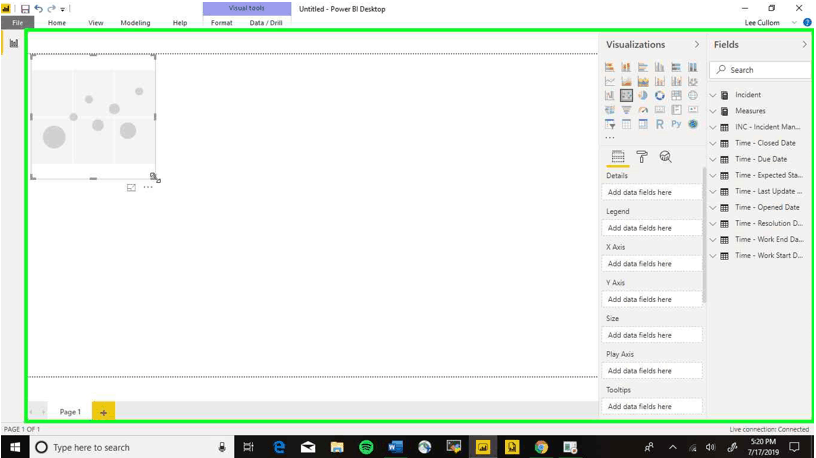Switch to Report view in left sidebar
The width and height of the screenshot is (816, 458).
coord(14,43)
